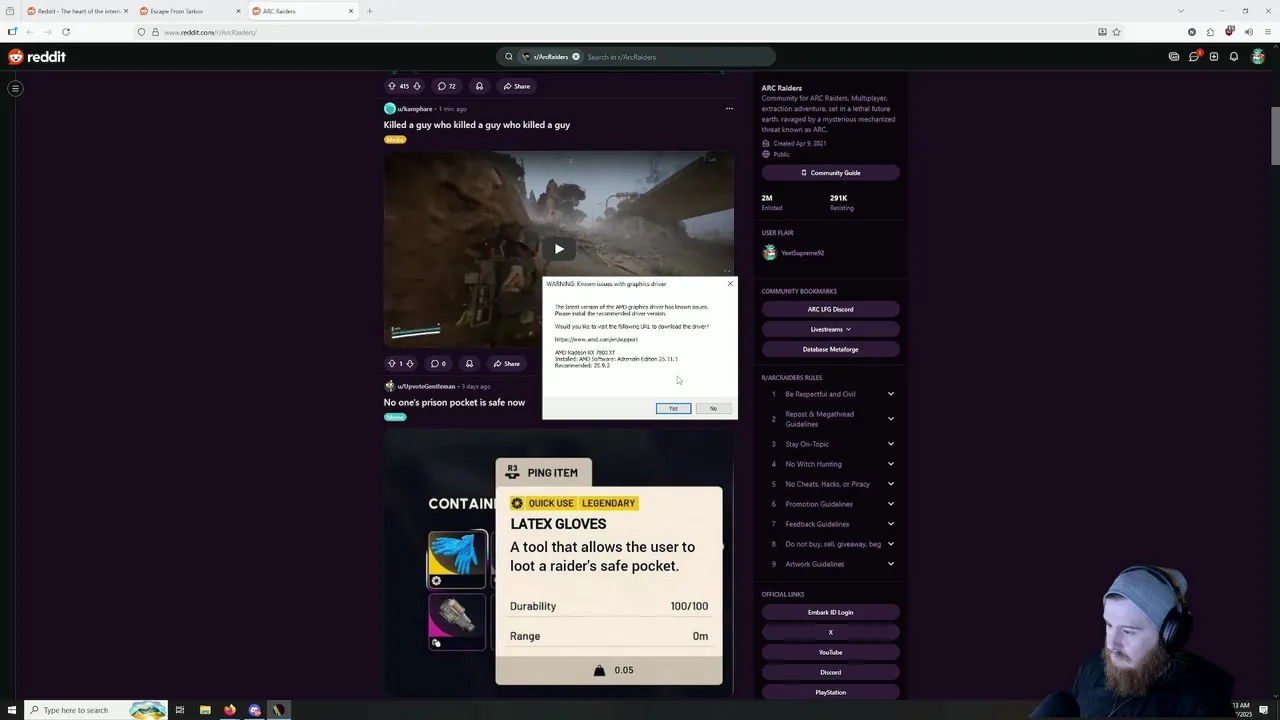Downvote the 'Killed a guy' post
This screenshot has width=1280, height=720.
409,363
